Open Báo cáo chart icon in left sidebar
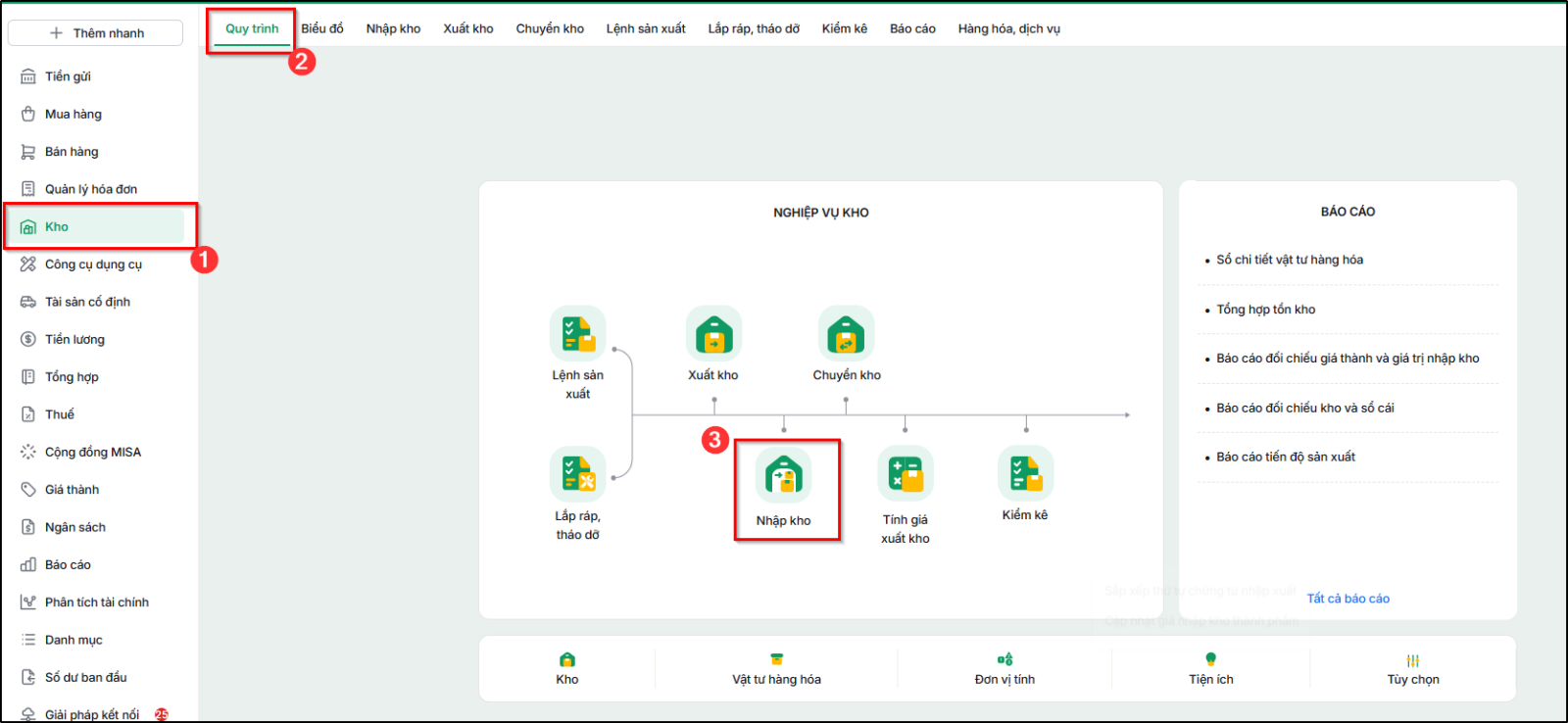 click(x=28, y=564)
